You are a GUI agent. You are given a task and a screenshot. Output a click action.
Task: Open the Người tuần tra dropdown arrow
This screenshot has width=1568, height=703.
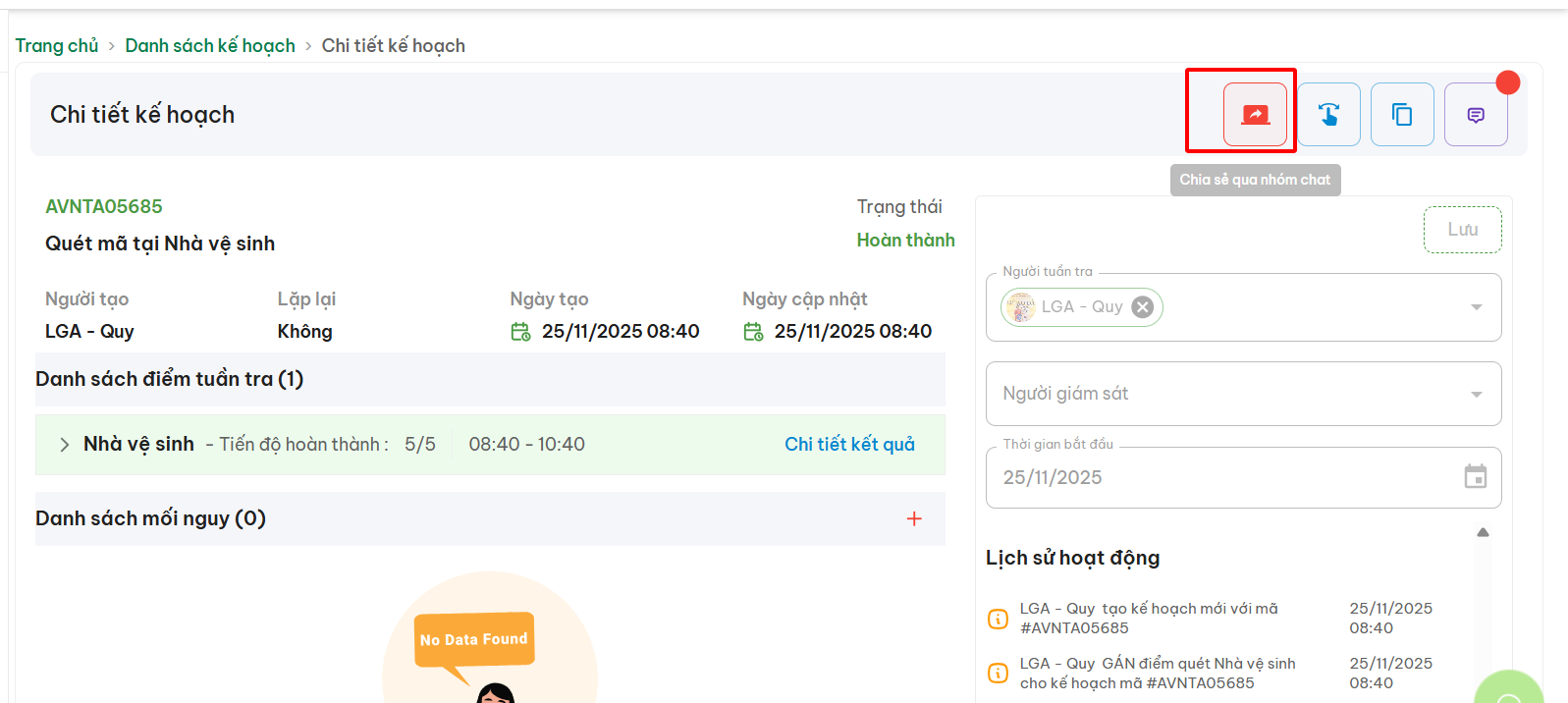(x=1476, y=307)
